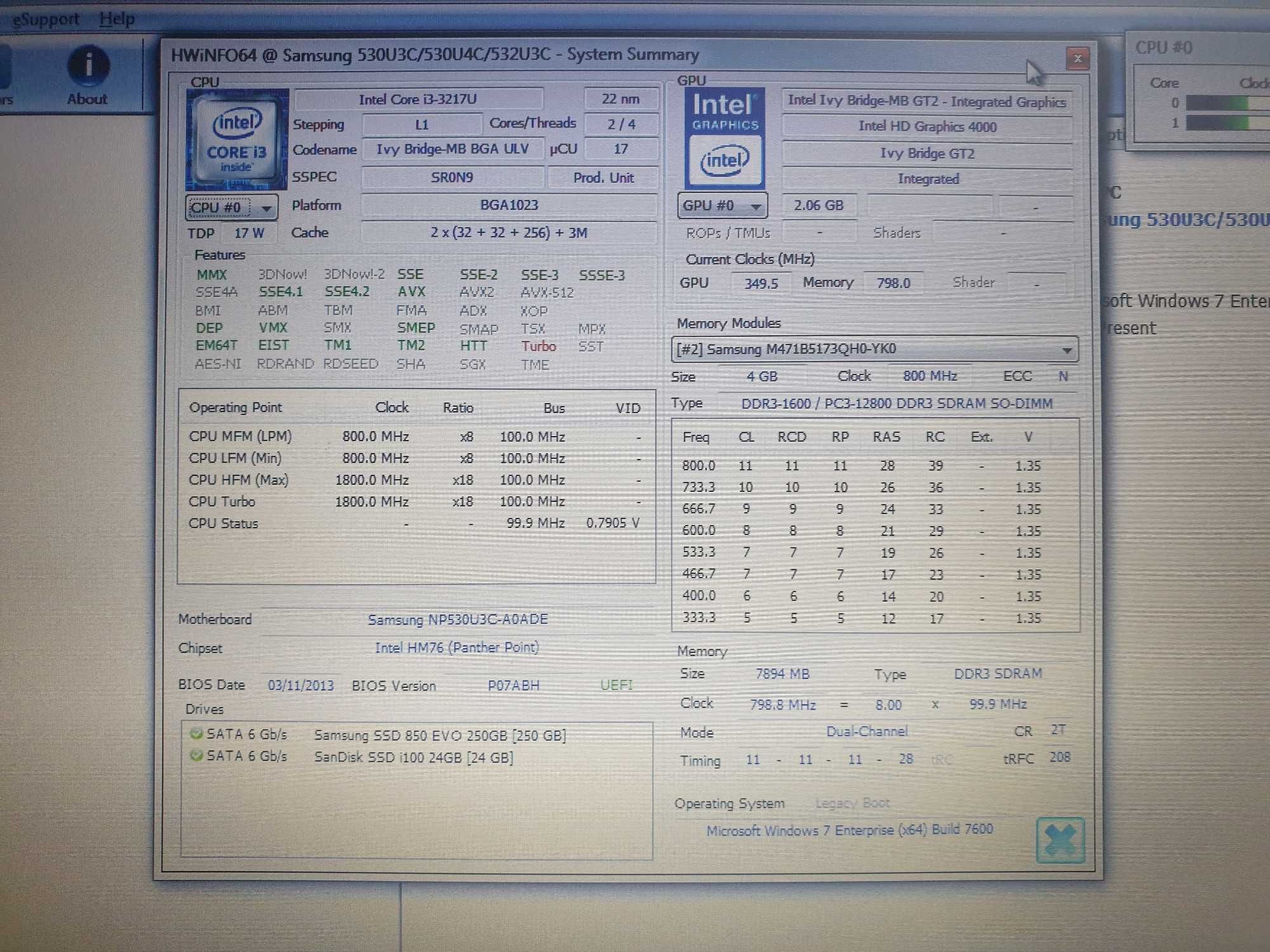1270x952 pixels.
Task: Click the BGA1023 platform value
Action: click(509, 205)
